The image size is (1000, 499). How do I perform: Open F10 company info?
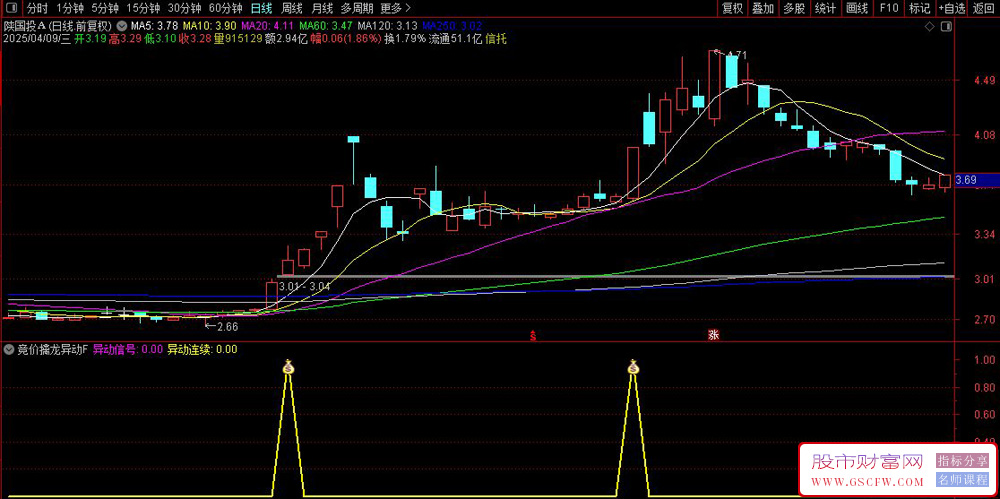(x=888, y=8)
